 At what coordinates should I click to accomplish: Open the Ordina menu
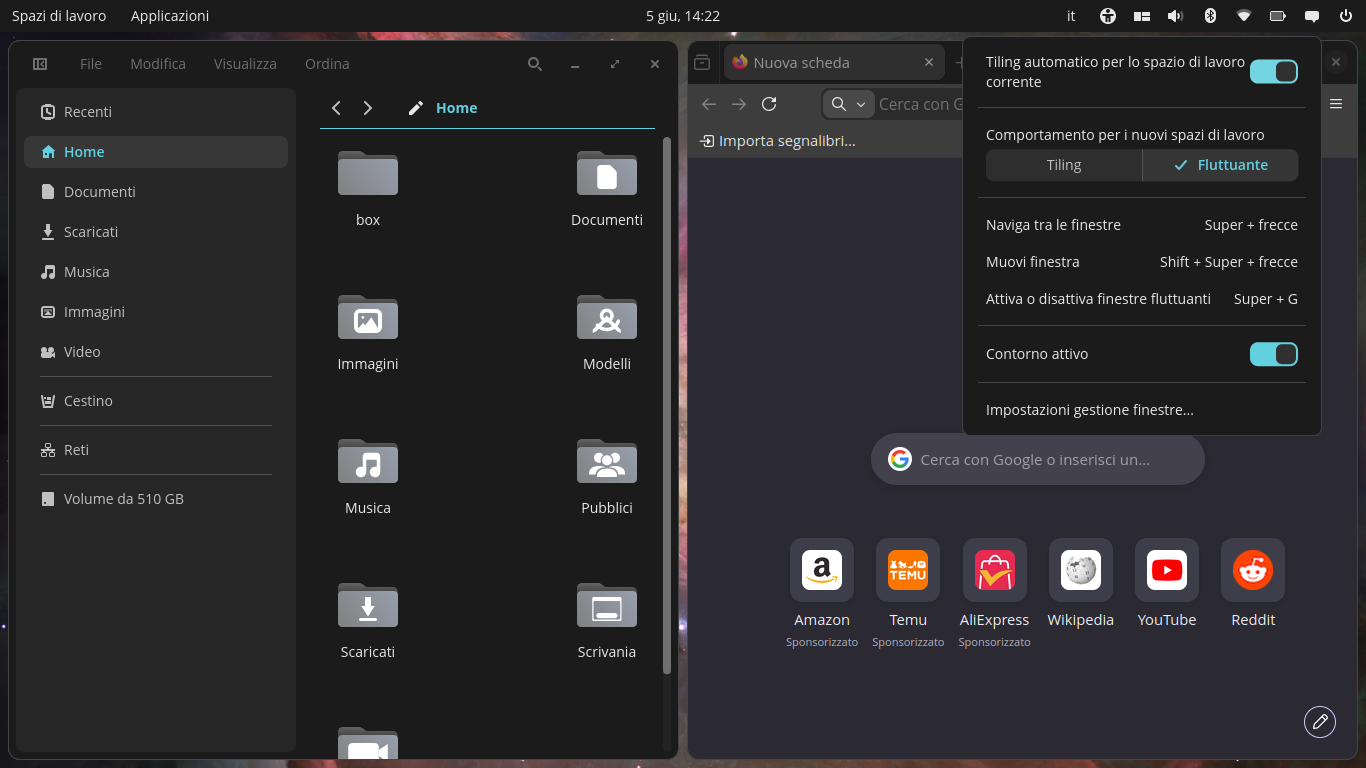click(x=327, y=64)
